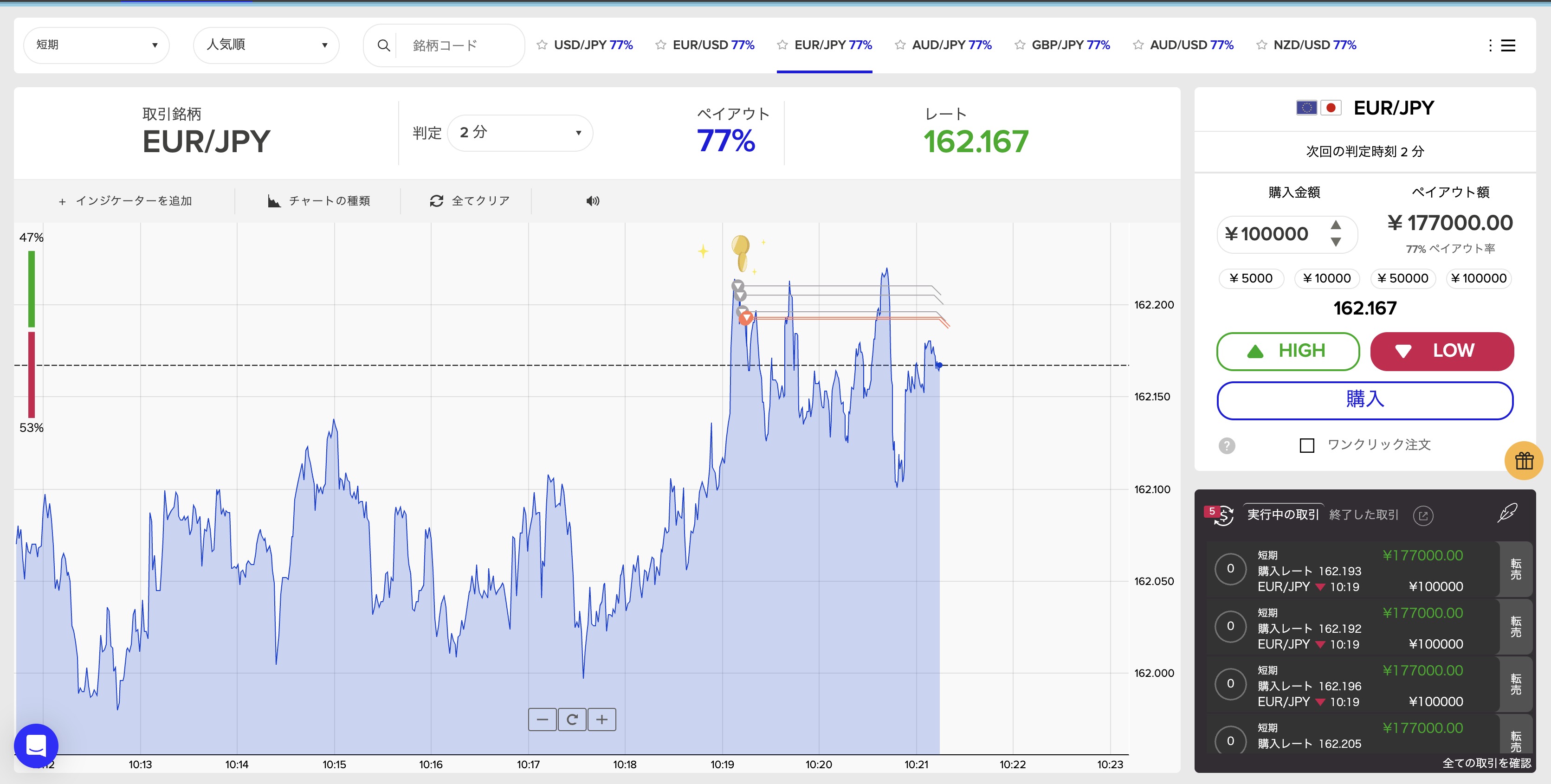The width and height of the screenshot is (1551, 784).
Task: Switch to 終了した取引 tab
Action: coord(1363,515)
